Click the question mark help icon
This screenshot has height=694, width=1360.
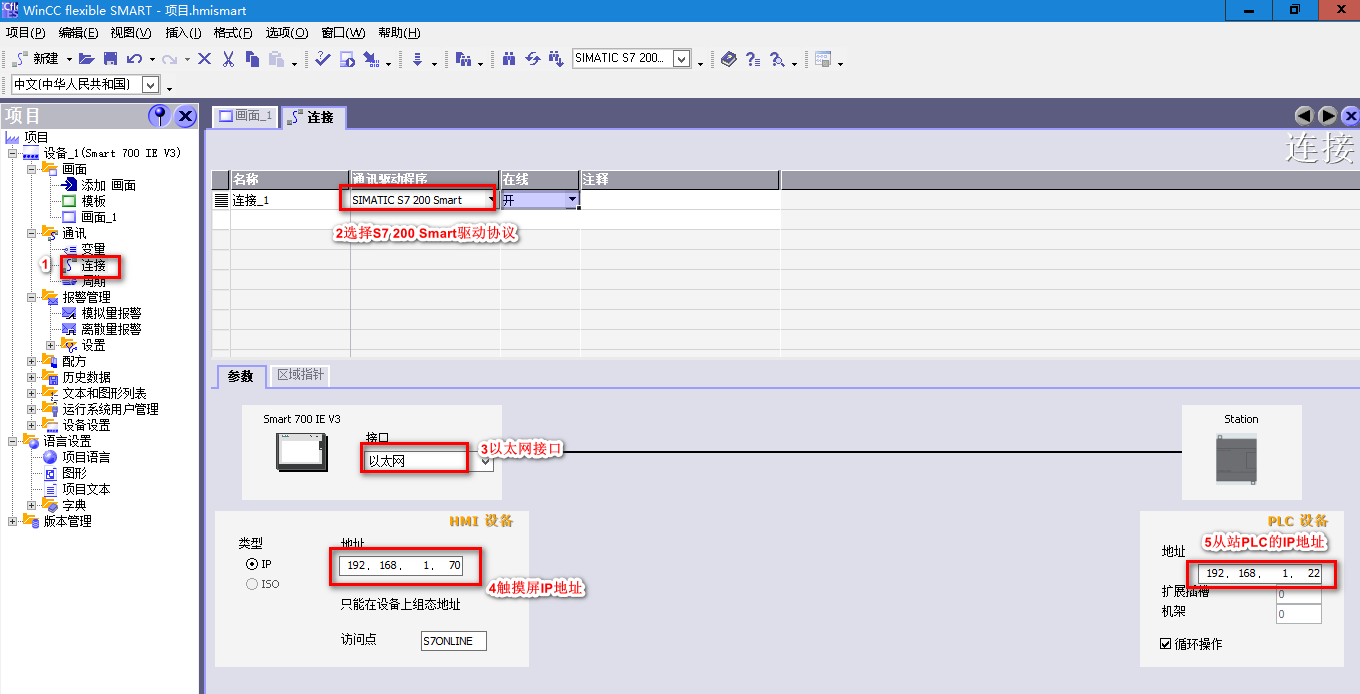(753, 59)
